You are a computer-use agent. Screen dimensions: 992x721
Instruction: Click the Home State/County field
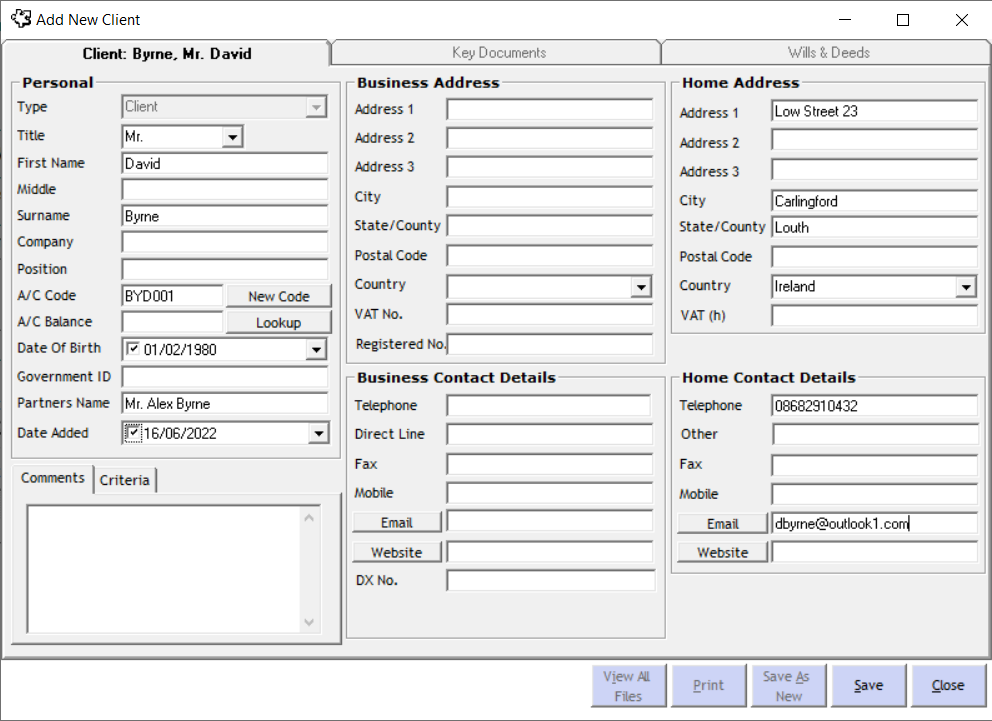(x=874, y=228)
